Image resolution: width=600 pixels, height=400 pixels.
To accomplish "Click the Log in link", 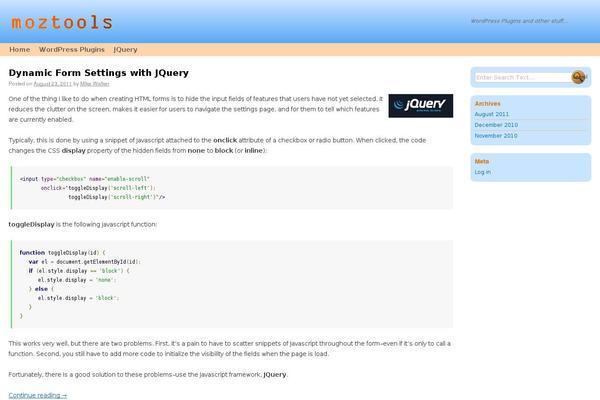I will coord(483,172).
